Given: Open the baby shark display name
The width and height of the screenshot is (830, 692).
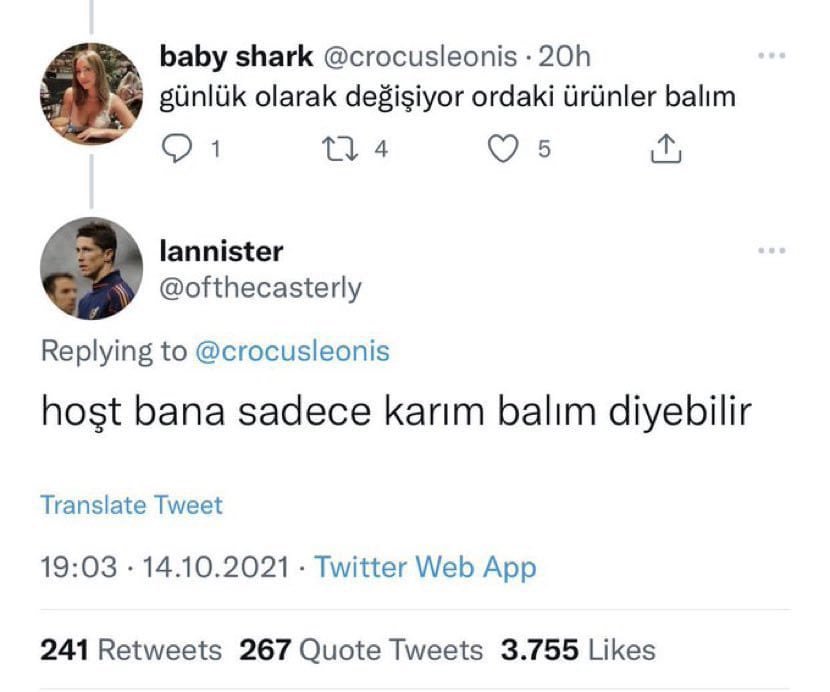Looking at the screenshot, I should click(x=235, y=58).
